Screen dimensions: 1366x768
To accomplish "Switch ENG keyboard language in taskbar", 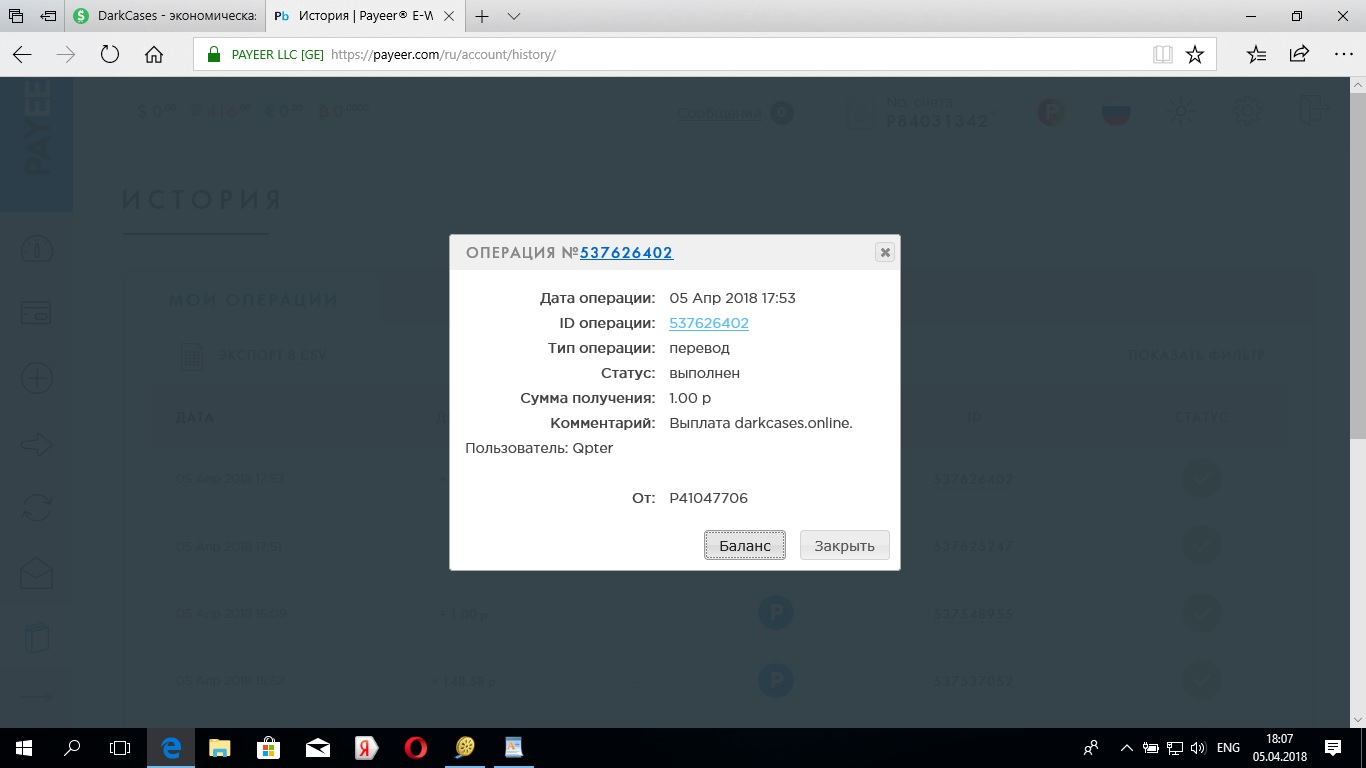I will [1228, 748].
